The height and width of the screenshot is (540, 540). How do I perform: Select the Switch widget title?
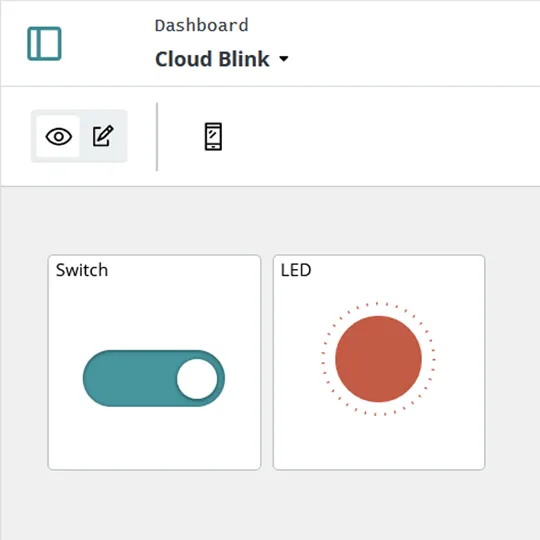(x=82, y=270)
